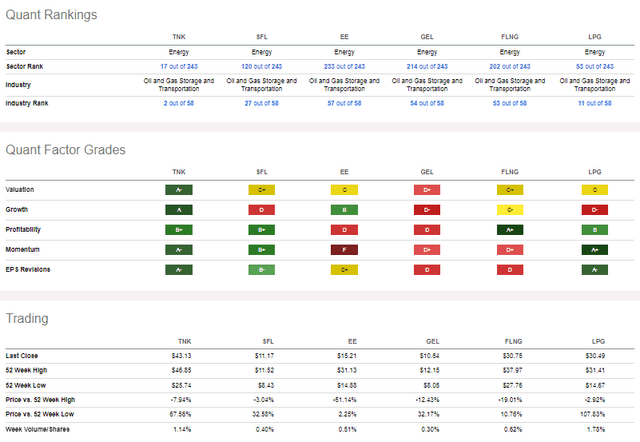Click EE 52 Week High $31.13
Image resolution: width=640 pixels, height=442 pixels.
(347, 371)
